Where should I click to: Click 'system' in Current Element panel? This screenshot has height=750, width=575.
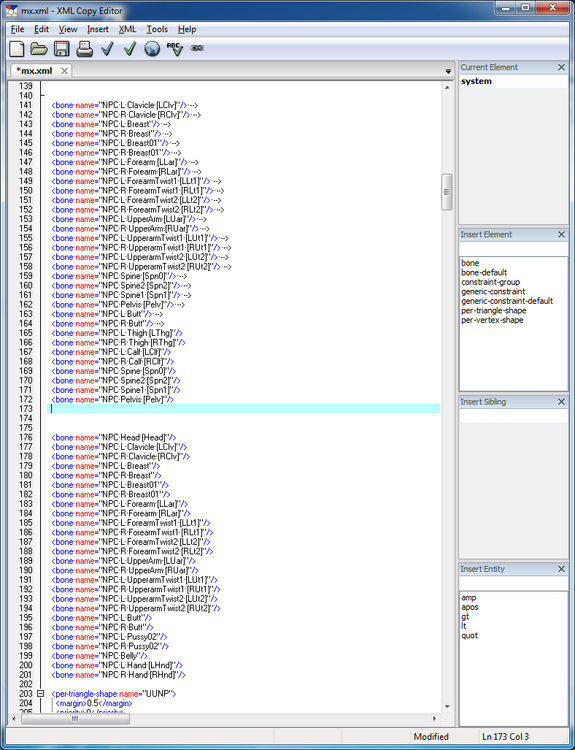click(x=476, y=81)
